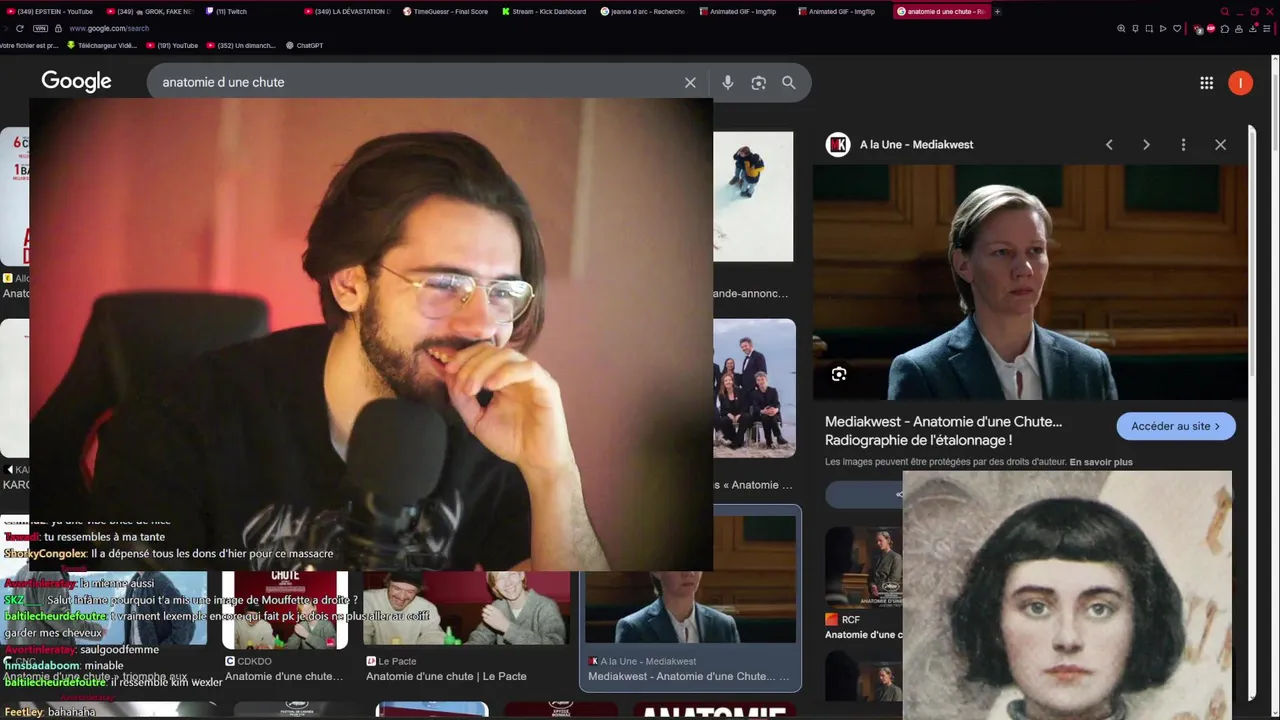1280x720 pixels.
Task: Open the snow aerial shot image result
Action: [x=753, y=197]
